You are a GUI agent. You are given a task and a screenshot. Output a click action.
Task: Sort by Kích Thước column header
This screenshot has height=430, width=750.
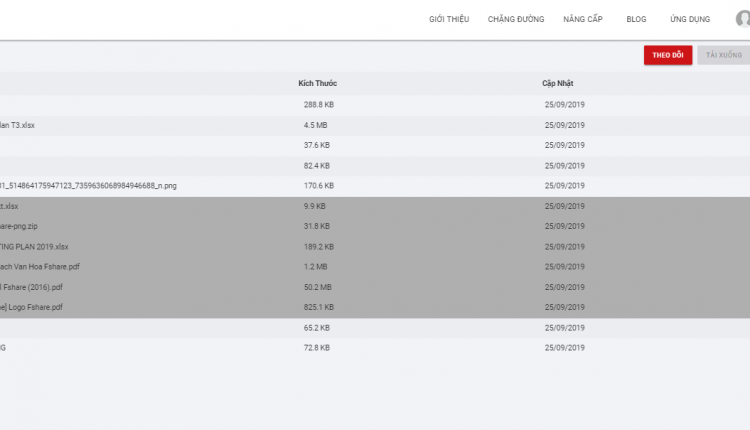[x=318, y=83]
